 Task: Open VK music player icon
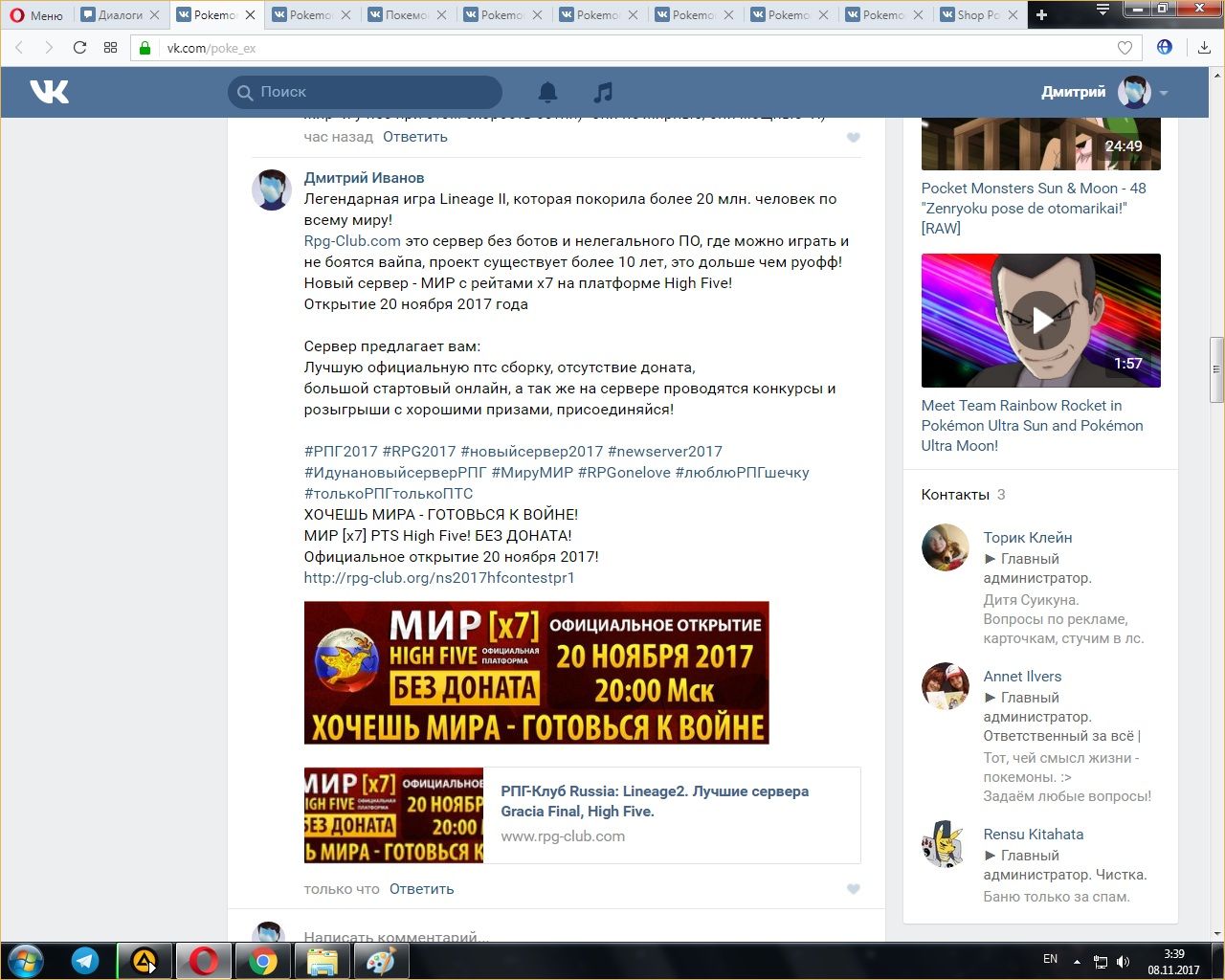coord(603,92)
